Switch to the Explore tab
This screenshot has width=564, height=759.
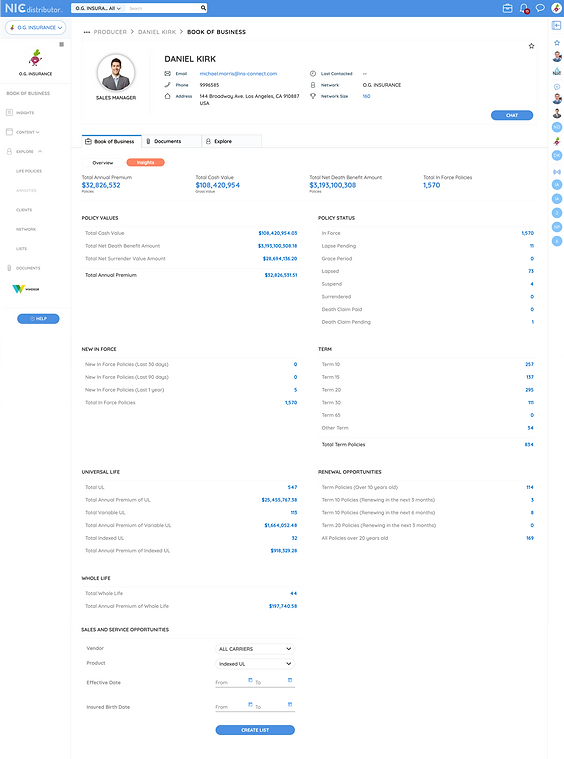click(231, 141)
